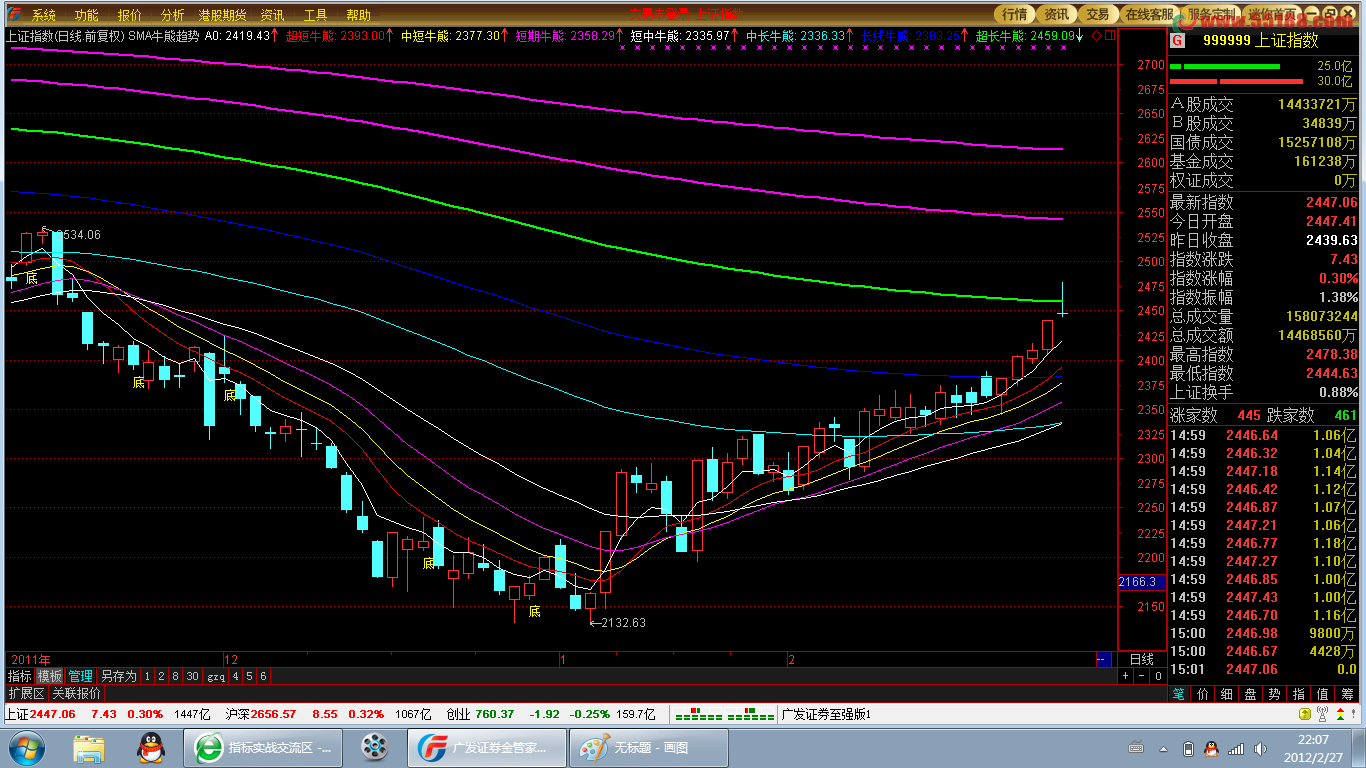Select template slot 30
Viewport: 1366px width, 768px height.
pos(192,676)
